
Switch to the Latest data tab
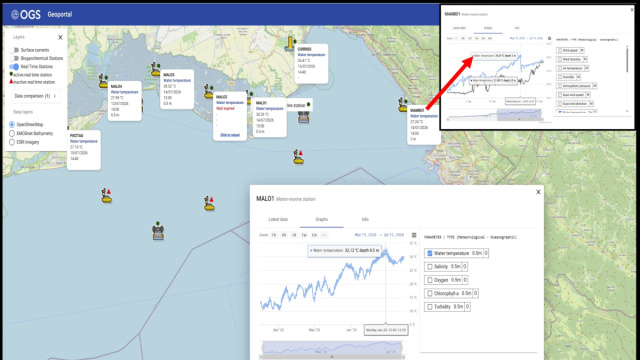(278, 220)
